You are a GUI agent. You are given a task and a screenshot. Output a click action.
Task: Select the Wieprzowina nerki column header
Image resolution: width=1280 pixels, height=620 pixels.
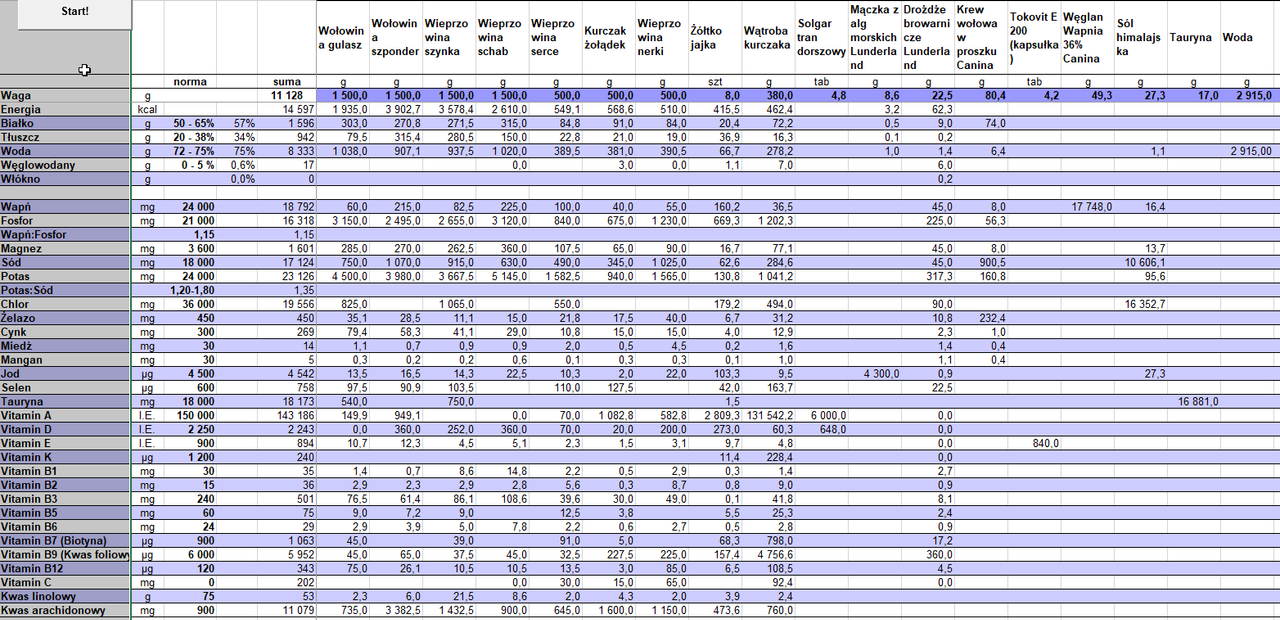(x=660, y=37)
